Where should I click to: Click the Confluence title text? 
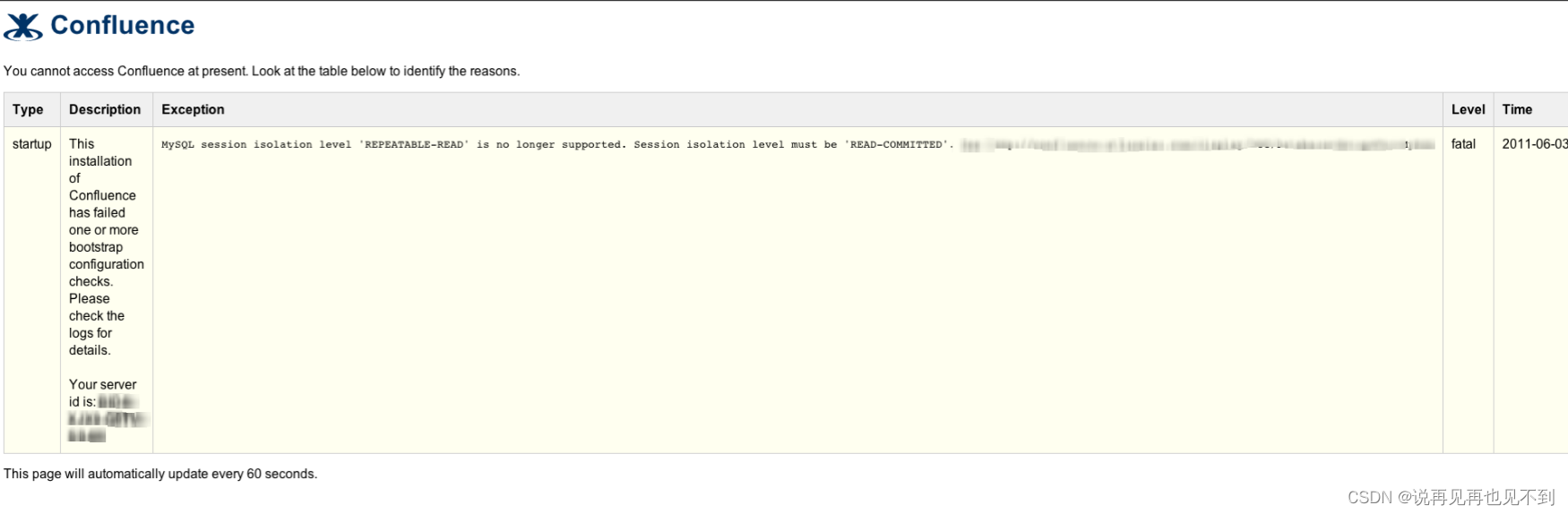click(x=123, y=25)
